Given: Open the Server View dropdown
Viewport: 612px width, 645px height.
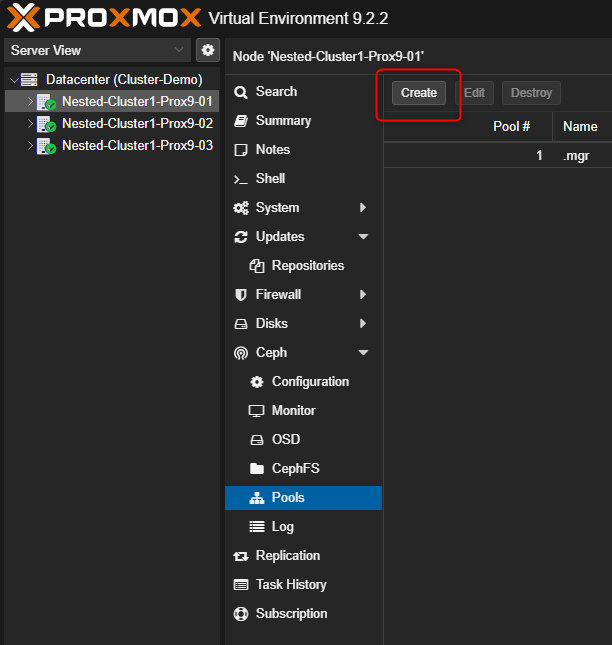Looking at the screenshot, I should click(97, 50).
